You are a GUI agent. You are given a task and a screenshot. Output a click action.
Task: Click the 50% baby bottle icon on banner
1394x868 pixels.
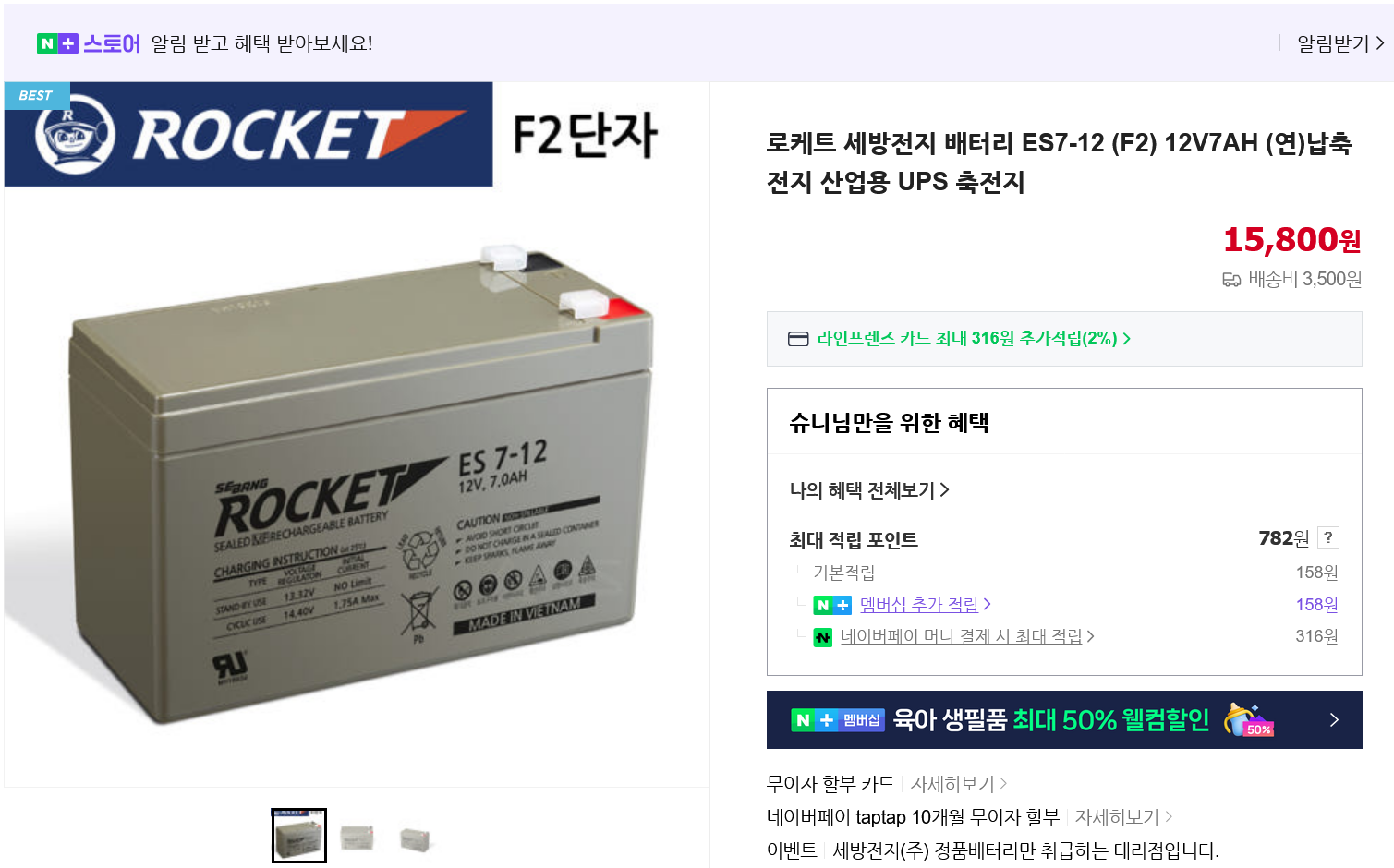coord(1248,720)
